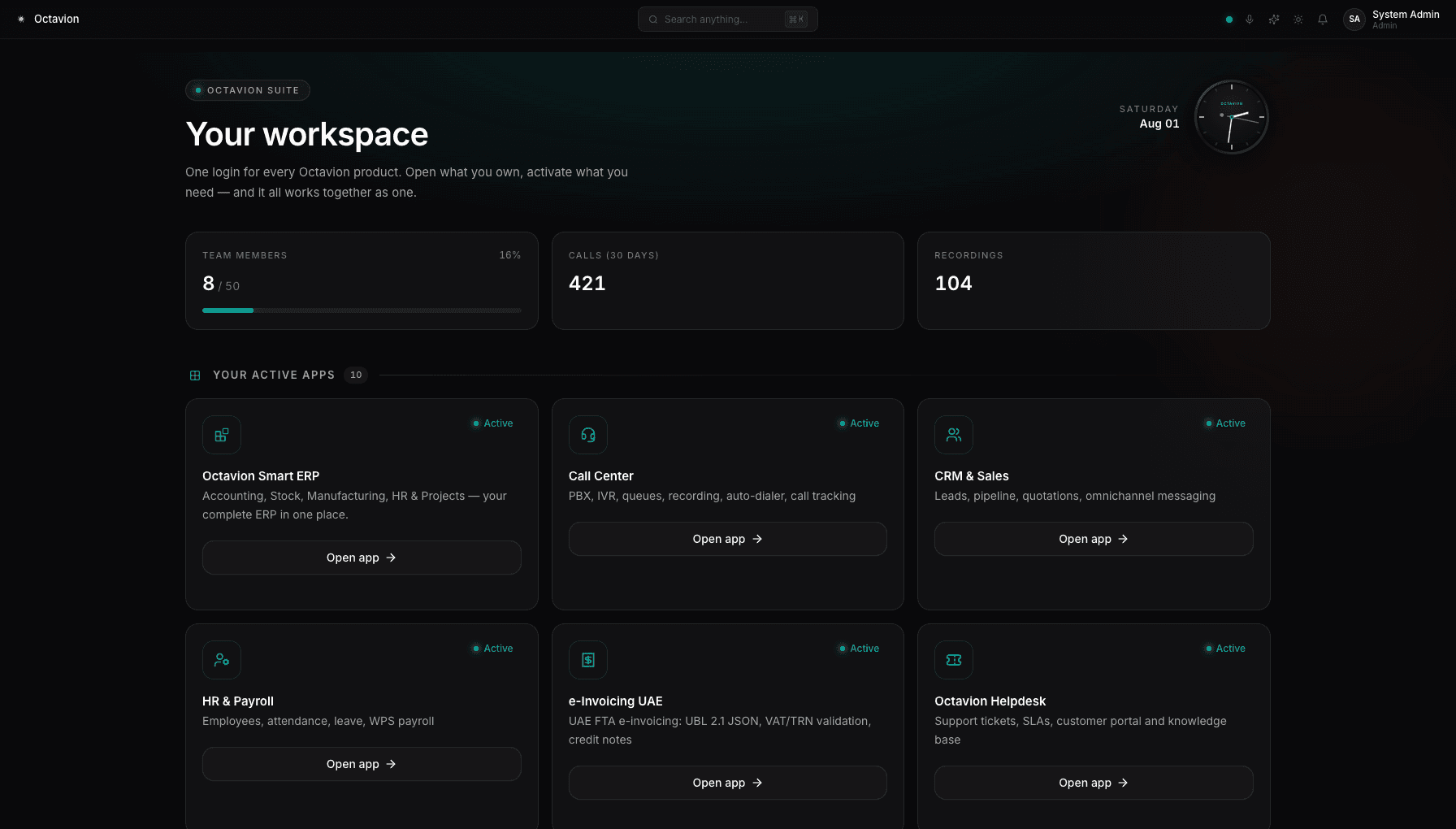The image size is (1456, 829).
Task: Click the Calls 421 value
Action: (x=587, y=283)
